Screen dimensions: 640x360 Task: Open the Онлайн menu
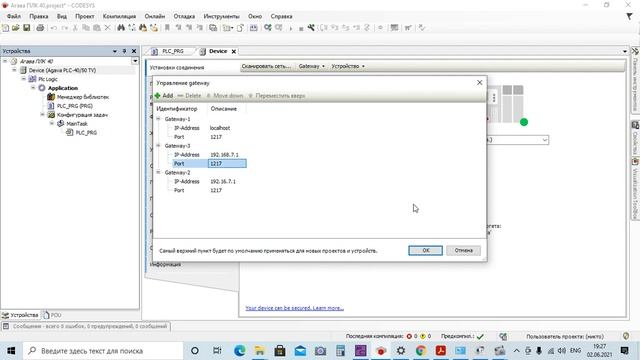(155, 16)
